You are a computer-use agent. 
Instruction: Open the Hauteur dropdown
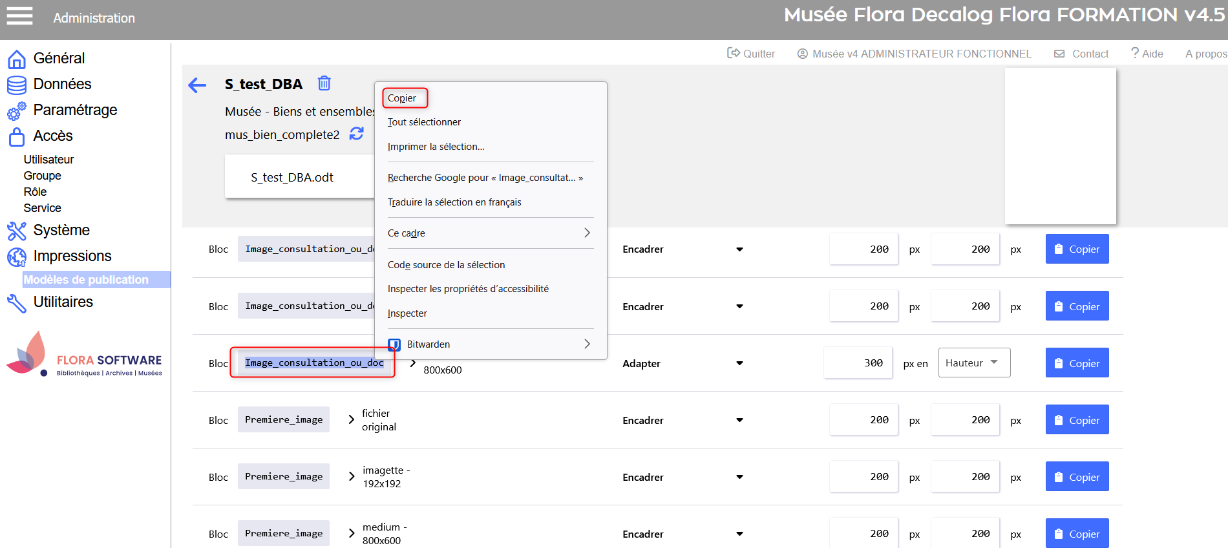tap(973, 363)
